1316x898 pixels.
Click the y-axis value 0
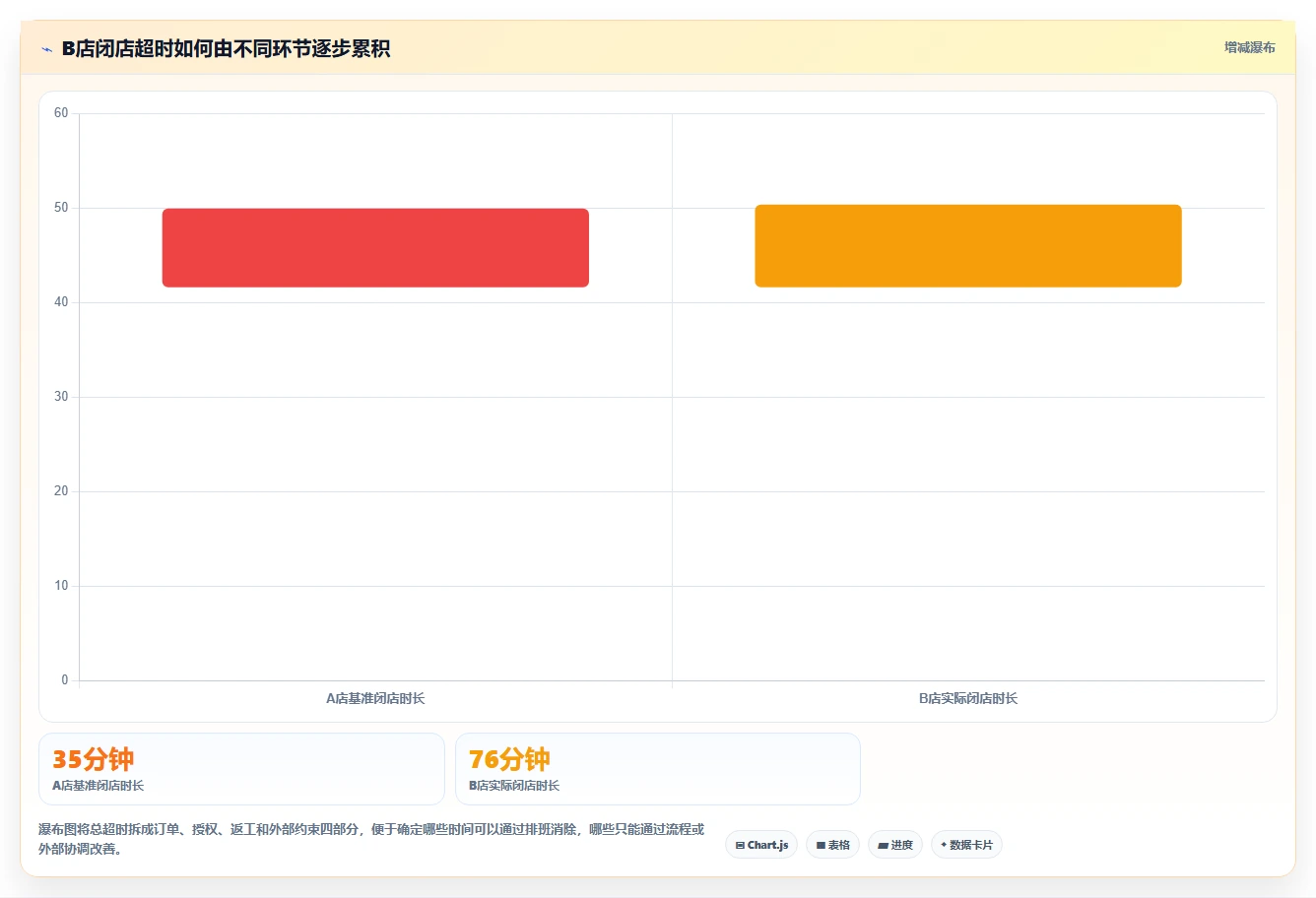click(x=65, y=680)
